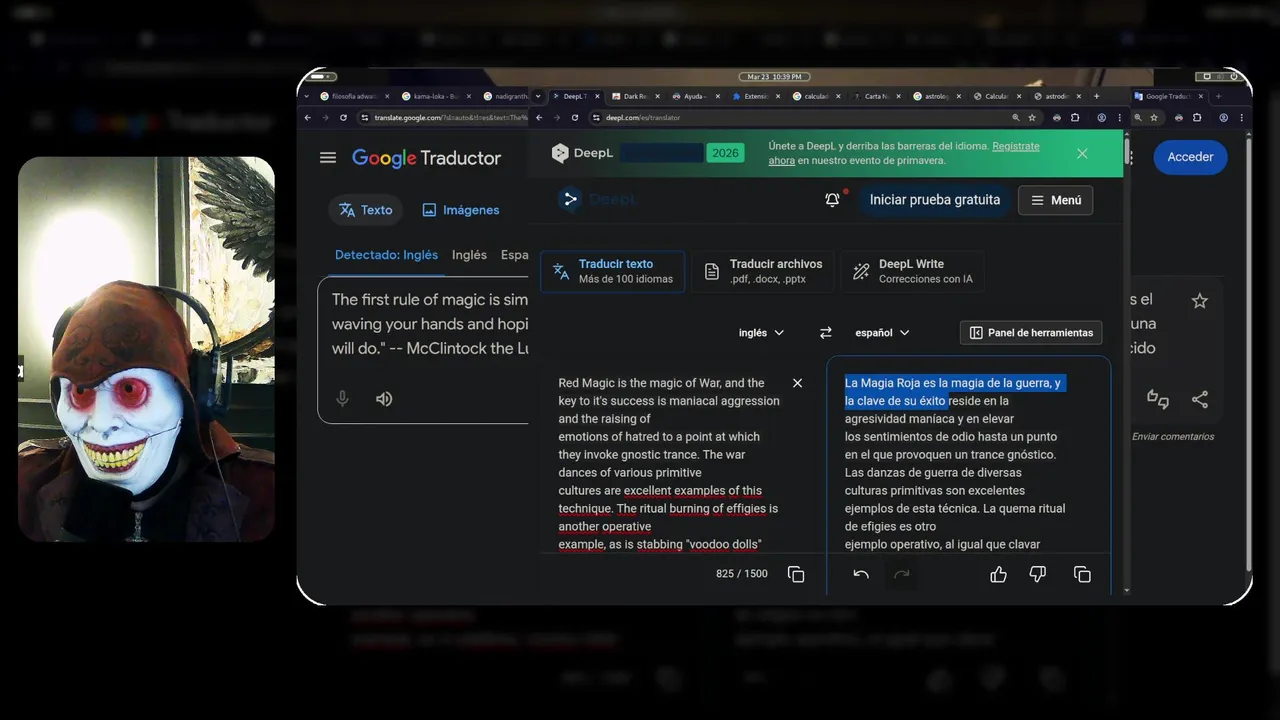1280x720 pixels.
Task: Click DeepL page vertical scrollbar
Action: pos(1128,152)
